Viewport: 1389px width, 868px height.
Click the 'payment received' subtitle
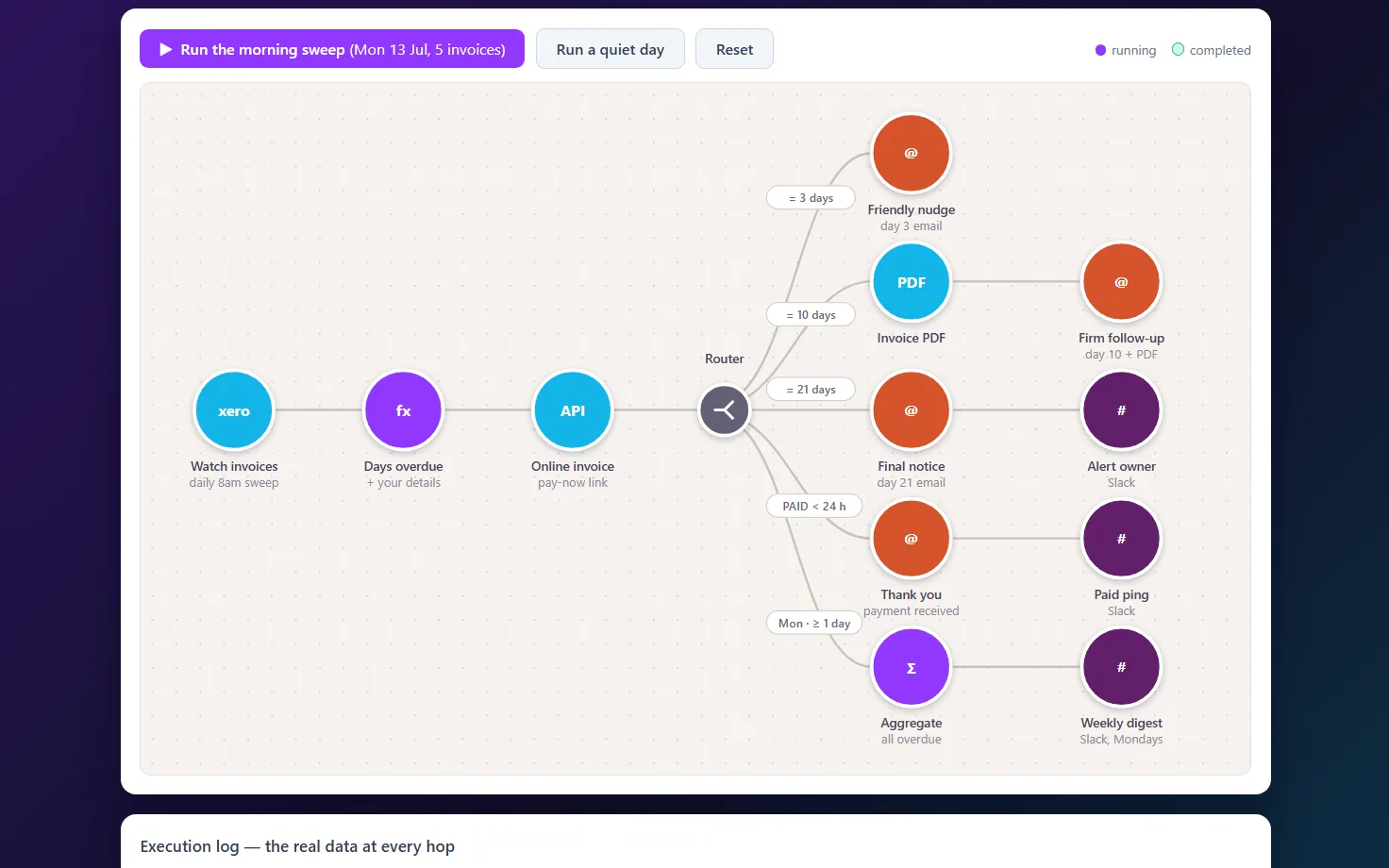[x=912, y=611]
